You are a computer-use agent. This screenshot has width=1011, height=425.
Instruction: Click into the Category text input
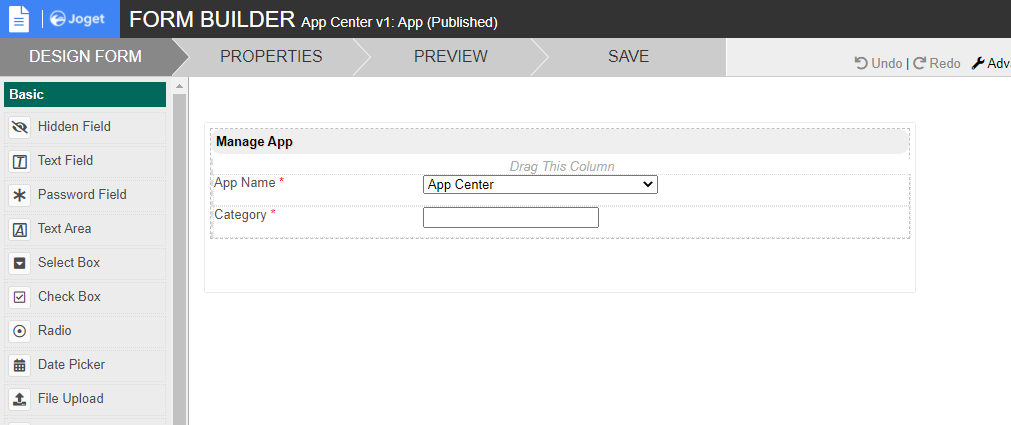510,217
